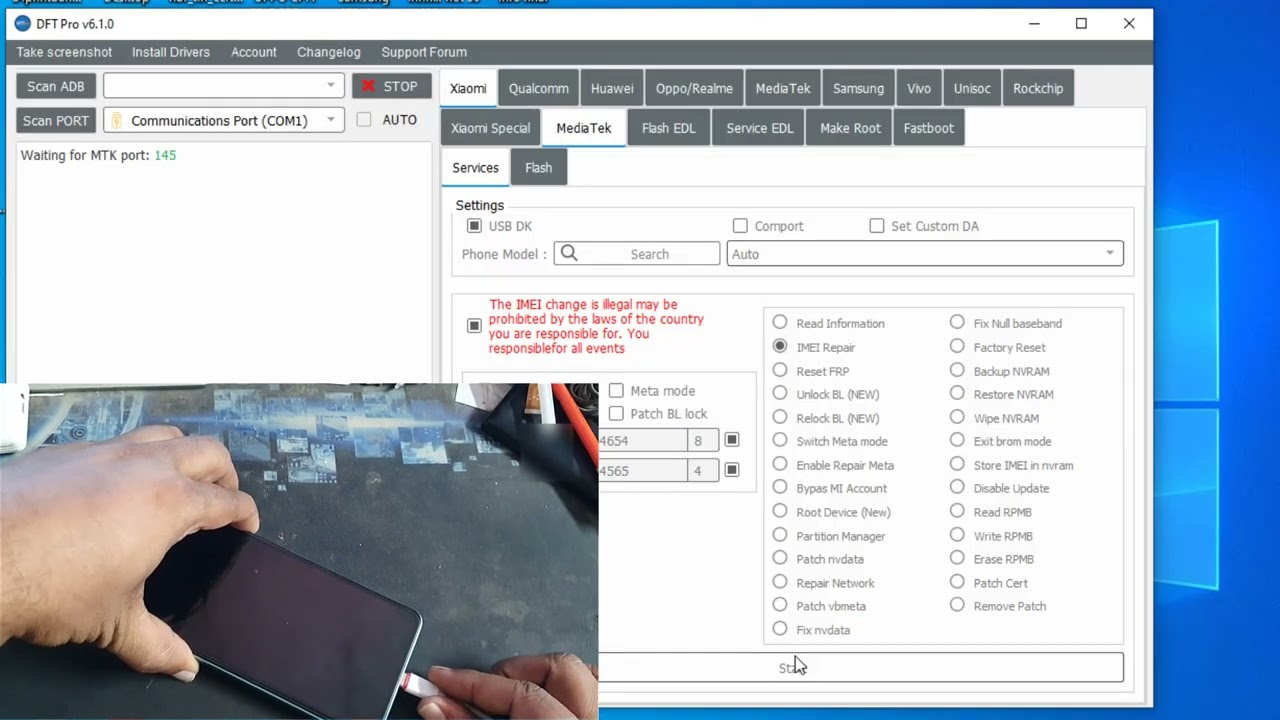Open the Fastboot sub-tab
Image resolution: width=1280 pixels, height=720 pixels.
click(929, 128)
